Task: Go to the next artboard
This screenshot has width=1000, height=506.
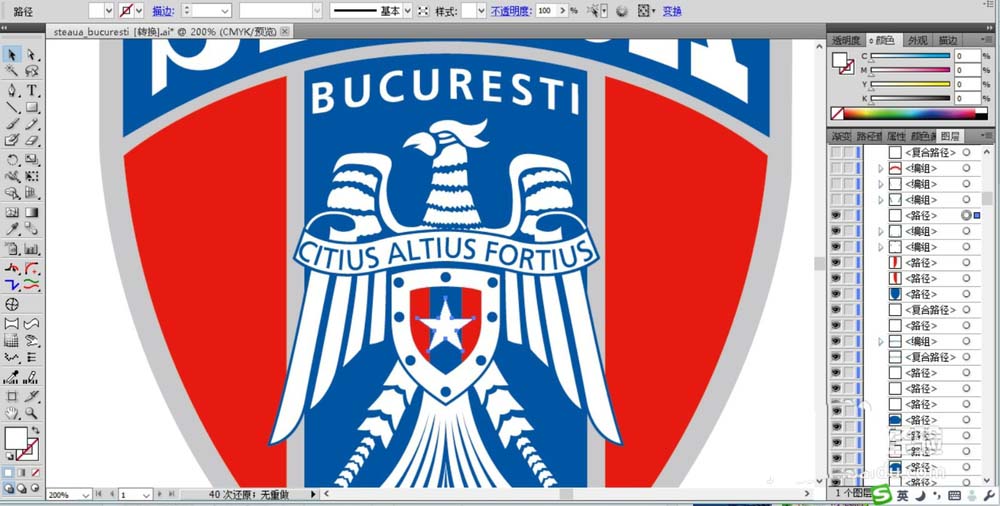Action: [x=159, y=495]
